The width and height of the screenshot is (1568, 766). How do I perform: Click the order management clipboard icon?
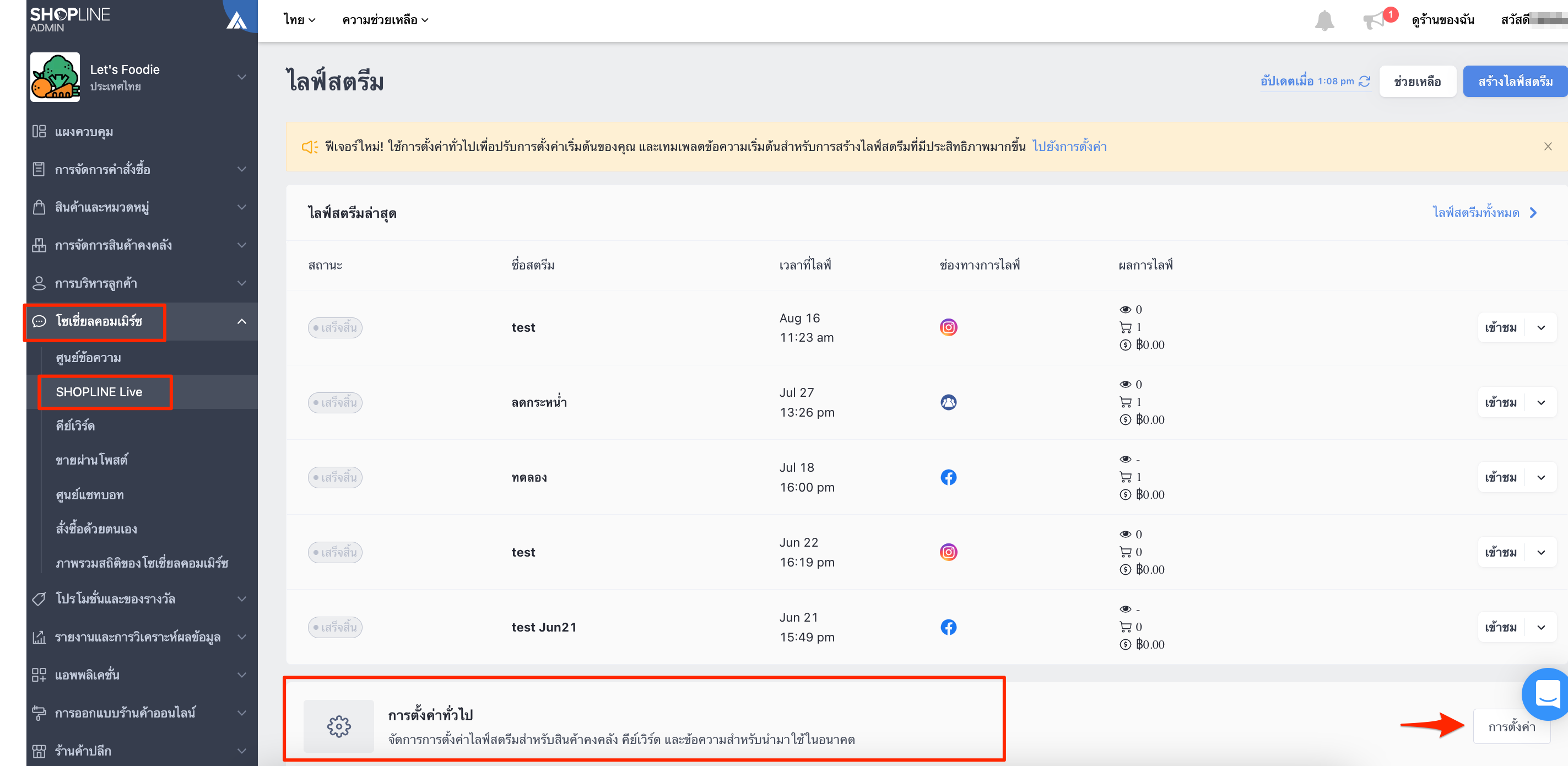pyautogui.click(x=39, y=169)
